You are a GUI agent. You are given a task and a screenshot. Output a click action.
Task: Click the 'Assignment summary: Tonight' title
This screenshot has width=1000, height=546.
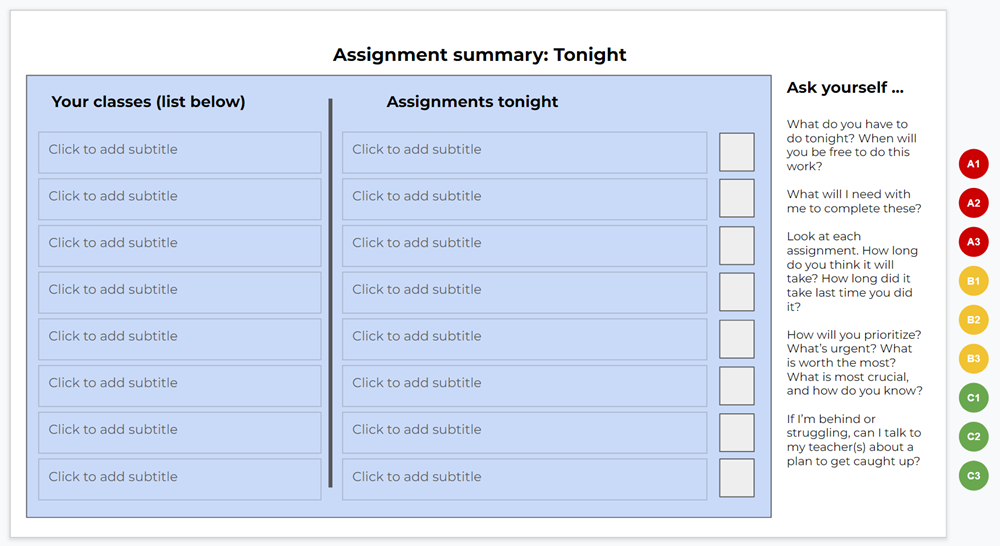480,55
